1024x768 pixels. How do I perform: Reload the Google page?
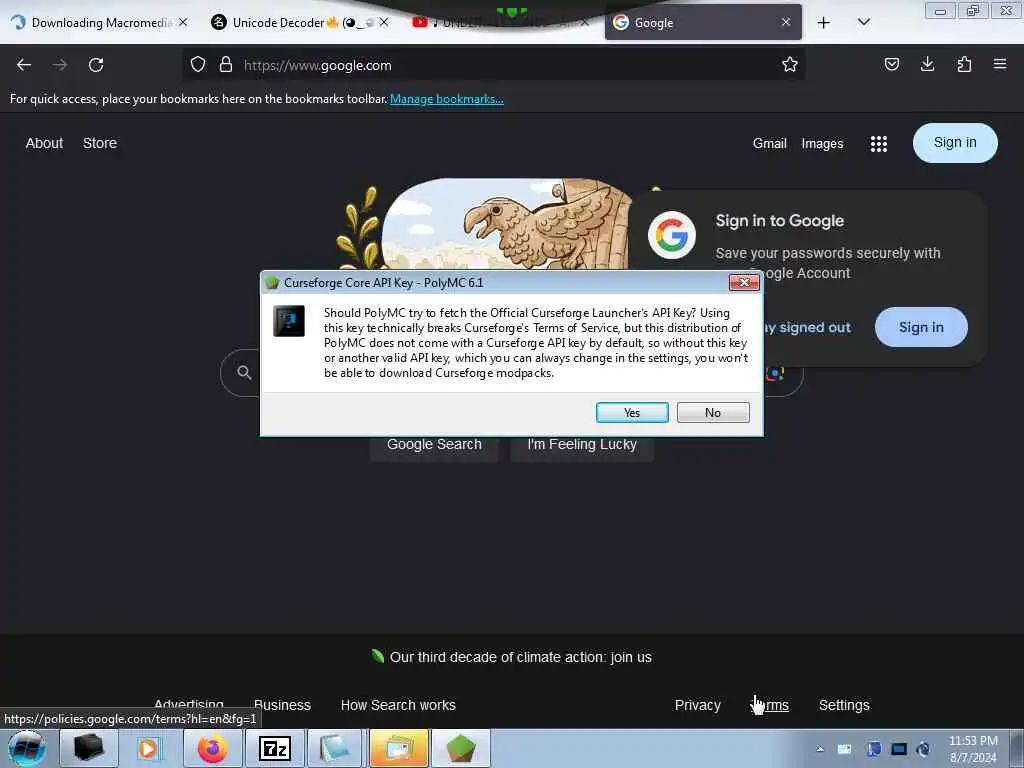tap(96, 65)
